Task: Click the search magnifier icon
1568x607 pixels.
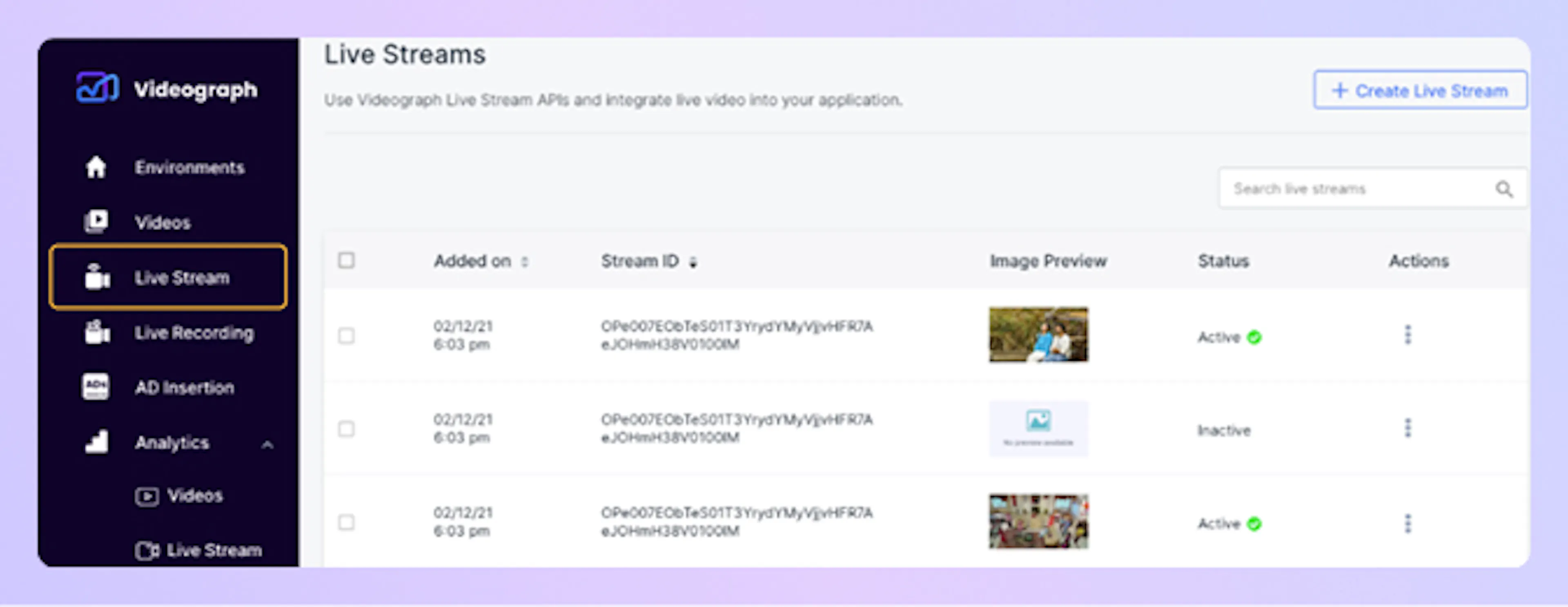Action: tap(1503, 190)
